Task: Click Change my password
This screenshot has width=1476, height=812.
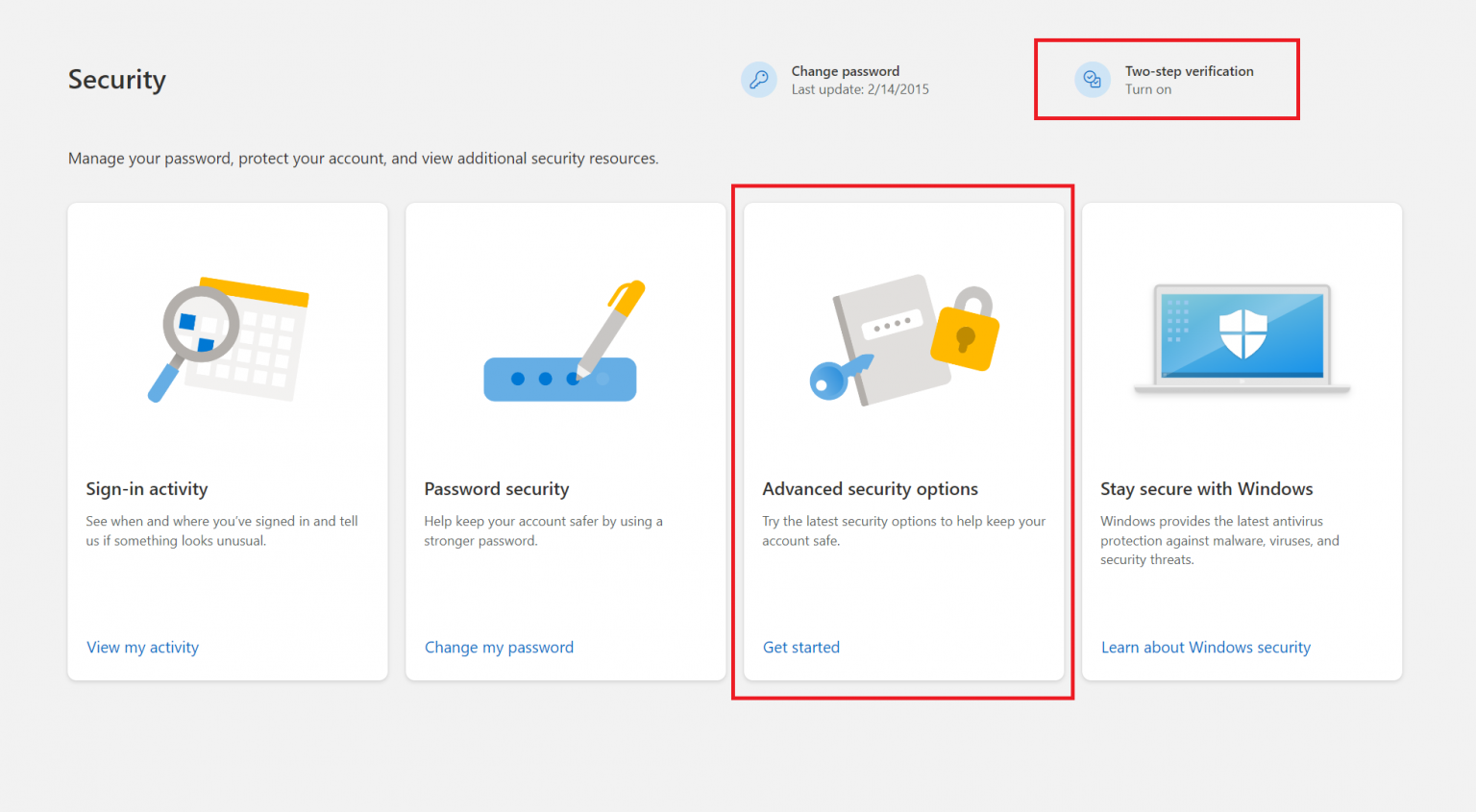Action: [499, 647]
